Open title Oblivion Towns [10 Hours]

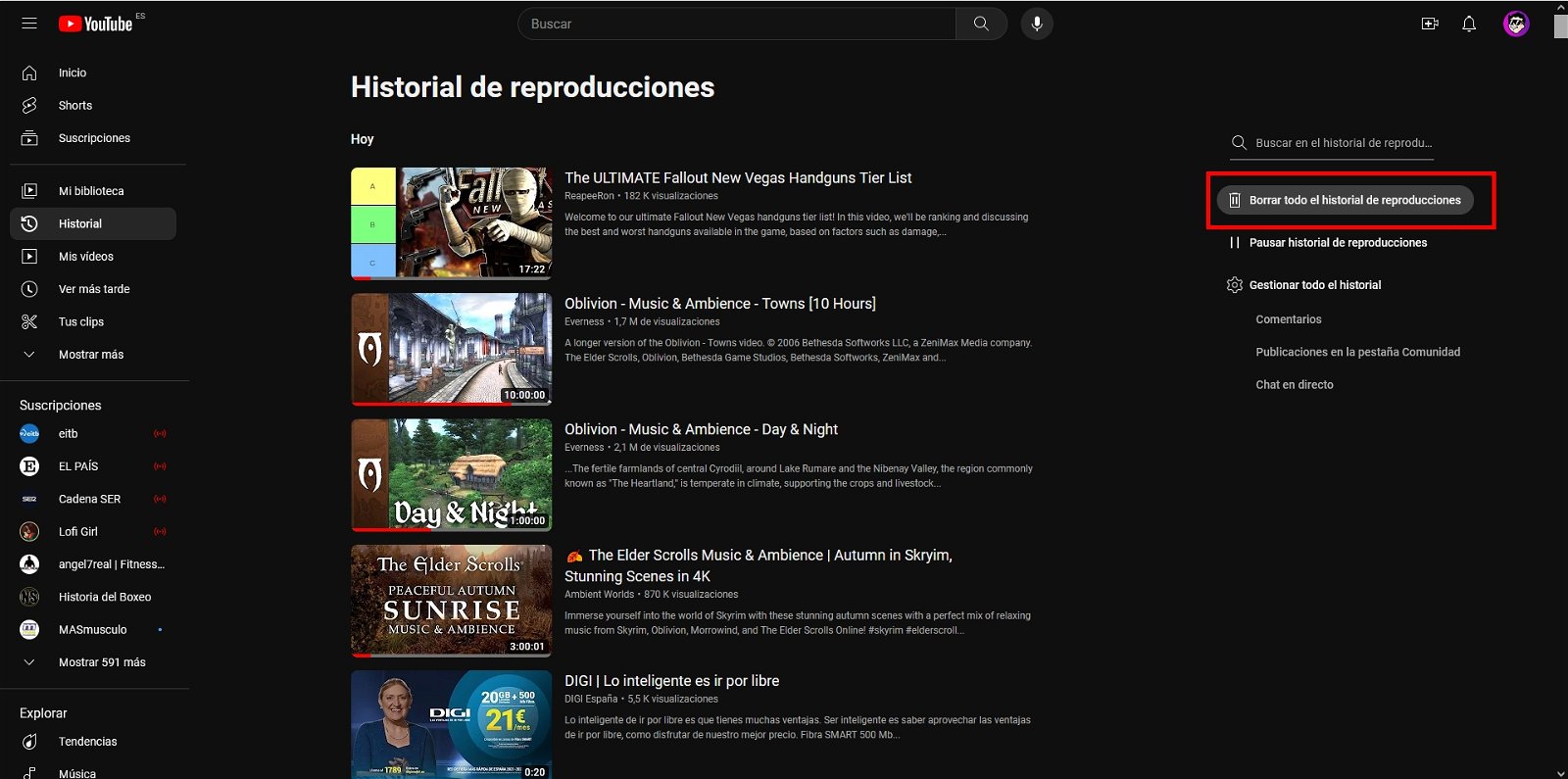(x=720, y=304)
